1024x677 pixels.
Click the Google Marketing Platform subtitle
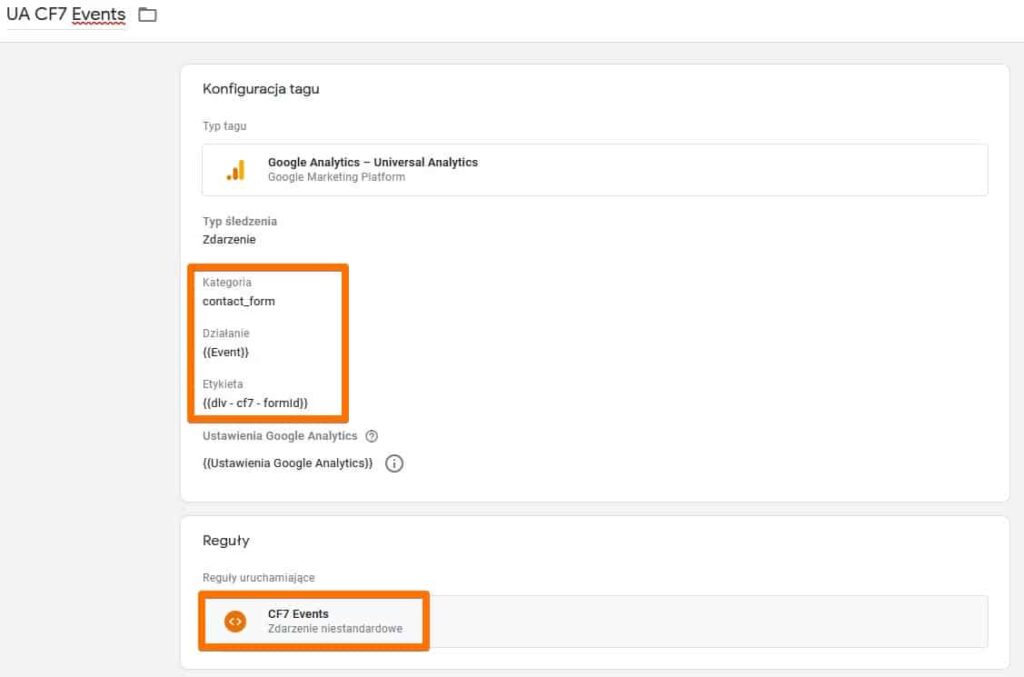336,177
